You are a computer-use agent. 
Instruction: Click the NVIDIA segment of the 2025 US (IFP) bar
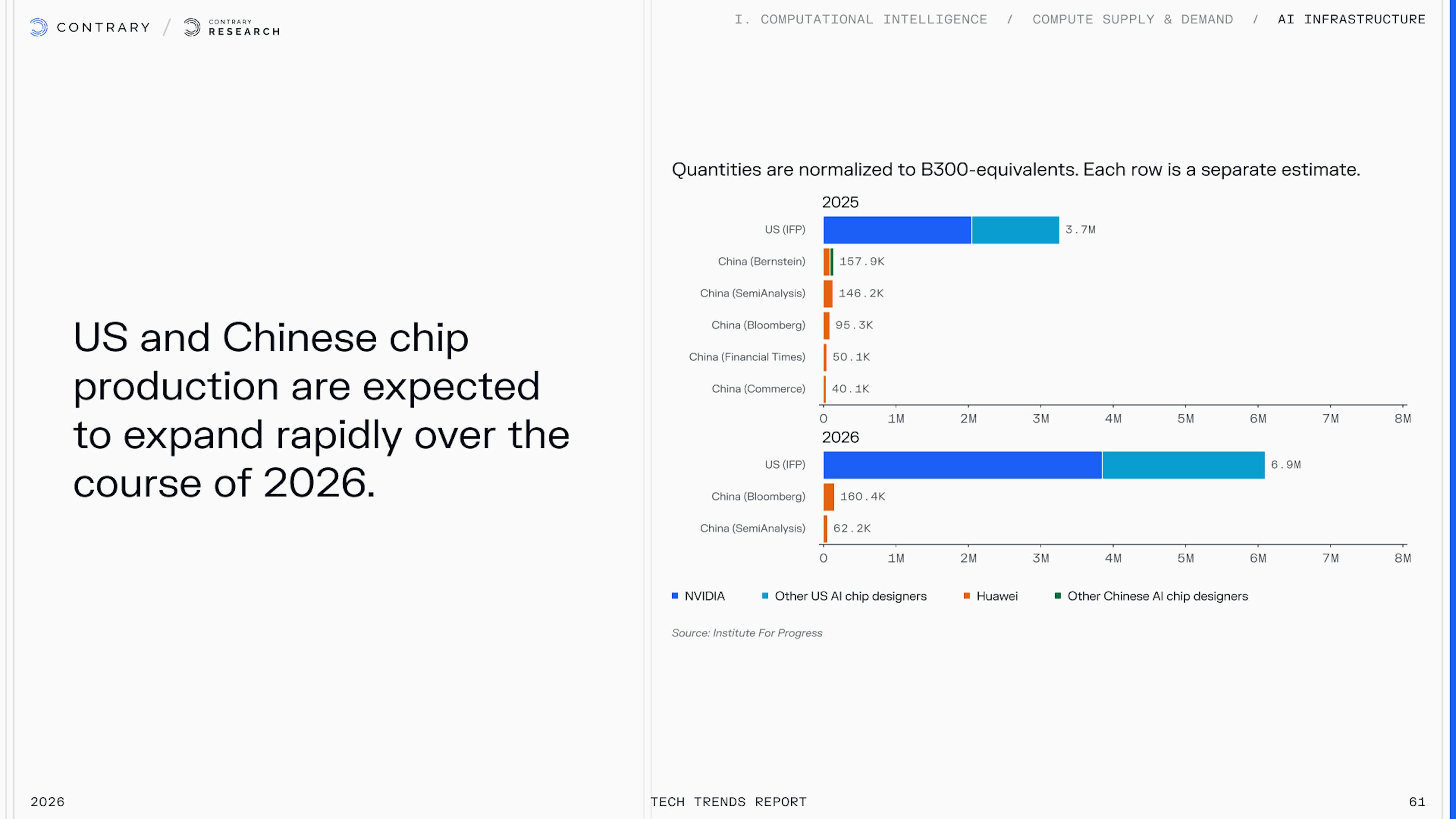coord(897,230)
